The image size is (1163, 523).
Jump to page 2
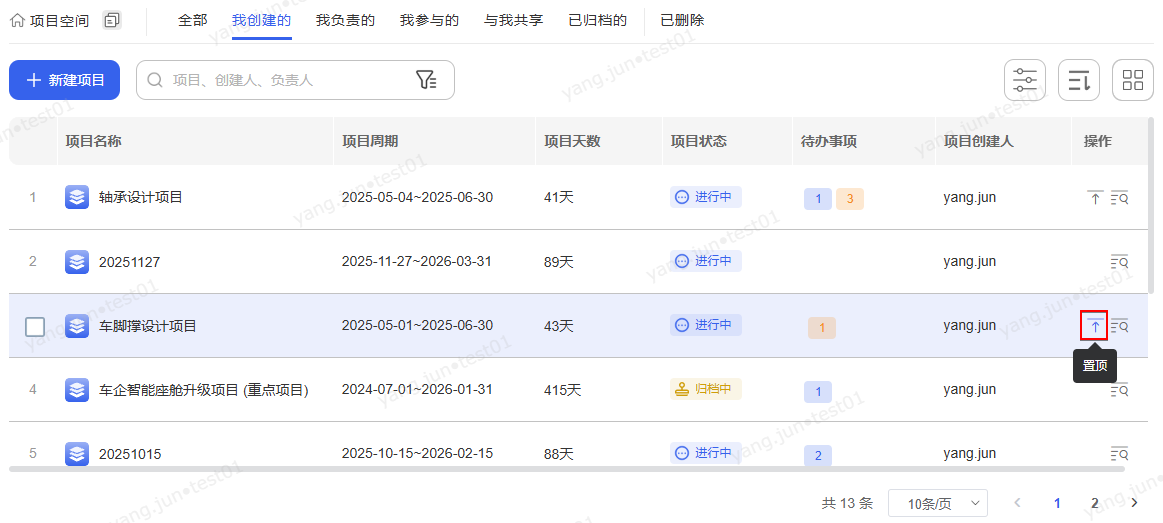(x=1095, y=503)
